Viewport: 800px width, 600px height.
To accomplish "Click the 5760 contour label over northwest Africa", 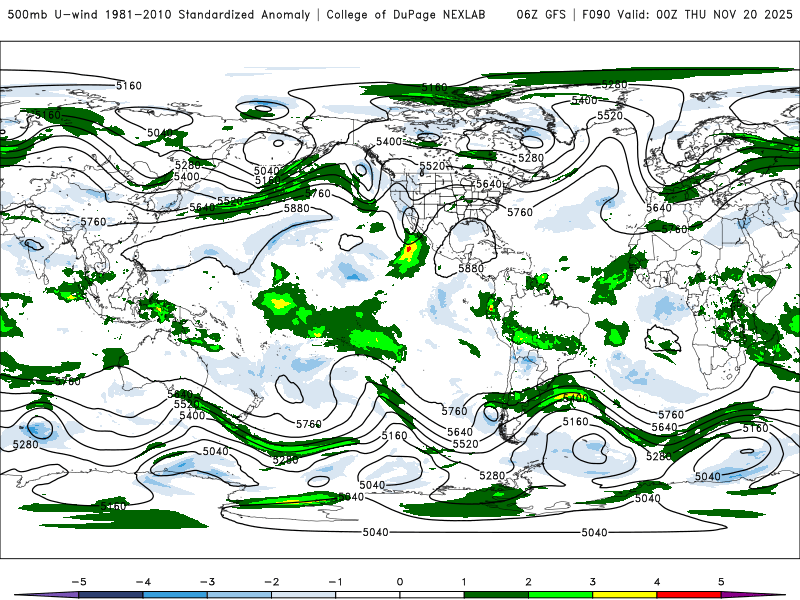I will [674, 230].
